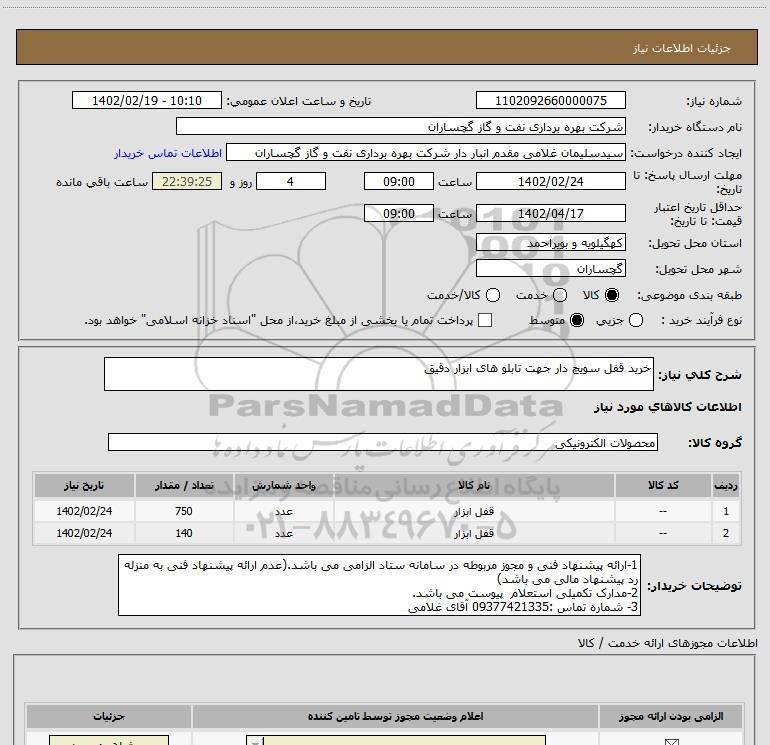Click goods group field محصولات الکترونیکی

(x=383, y=442)
